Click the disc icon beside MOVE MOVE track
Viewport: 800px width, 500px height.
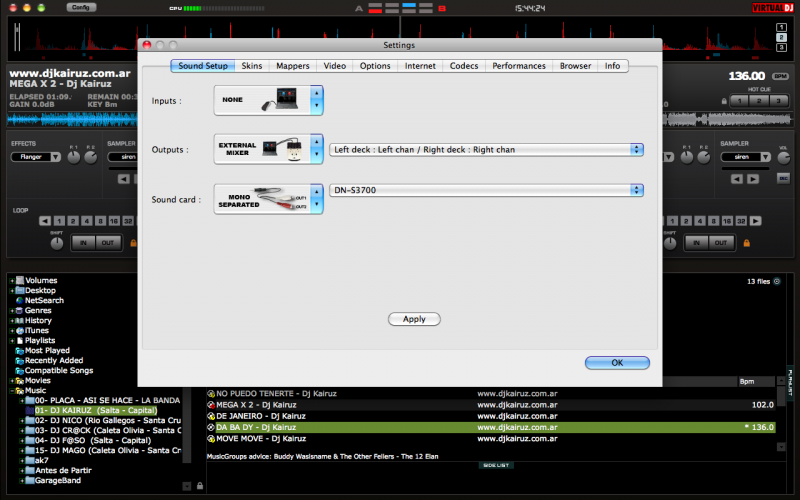[211, 438]
